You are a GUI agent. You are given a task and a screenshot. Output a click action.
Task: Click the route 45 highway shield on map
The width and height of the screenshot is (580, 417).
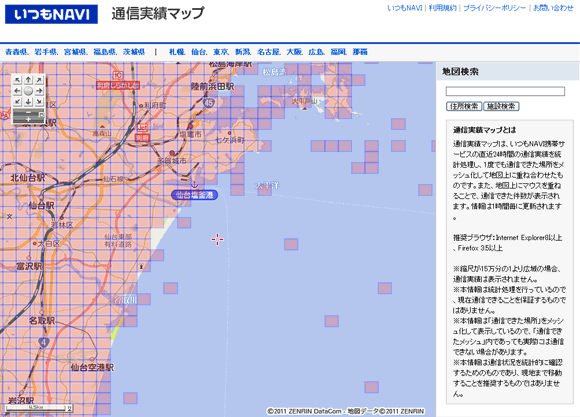point(209,103)
